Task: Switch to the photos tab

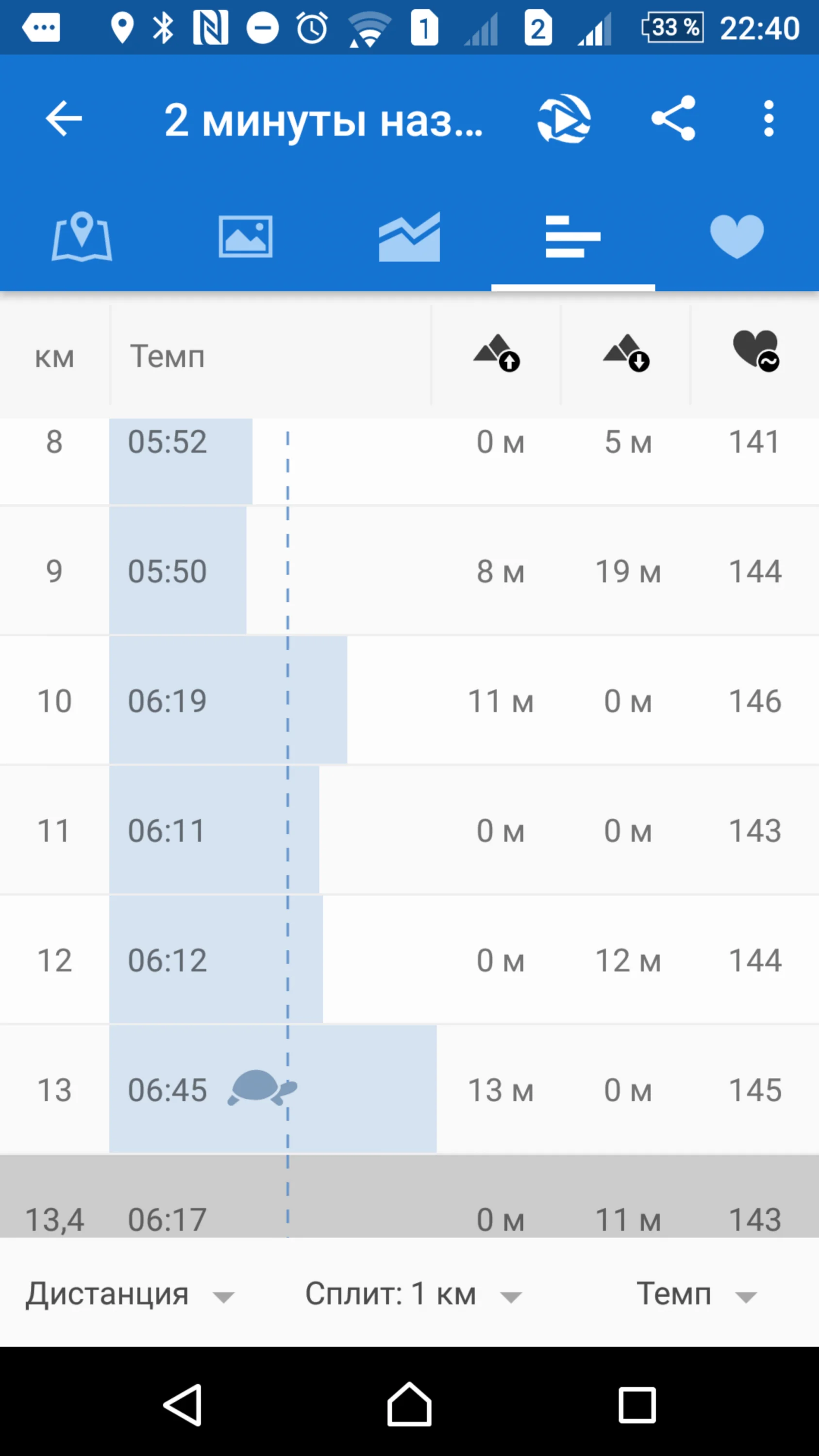Action: point(245,237)
